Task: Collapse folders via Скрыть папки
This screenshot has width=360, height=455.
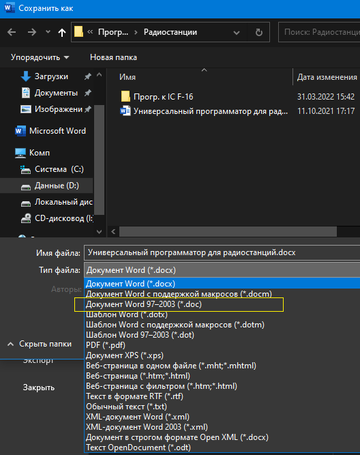Action: [40, 344]
